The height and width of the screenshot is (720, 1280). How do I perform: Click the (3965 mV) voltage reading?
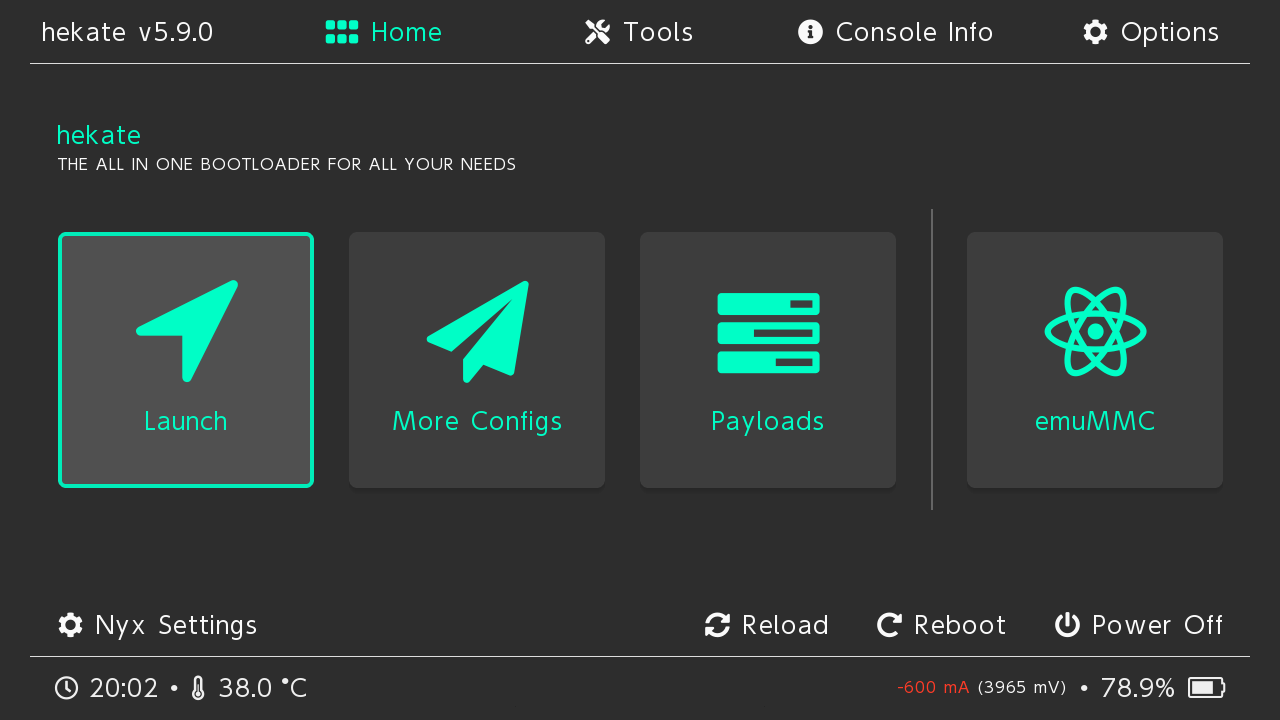click(x=1022, y=688)
